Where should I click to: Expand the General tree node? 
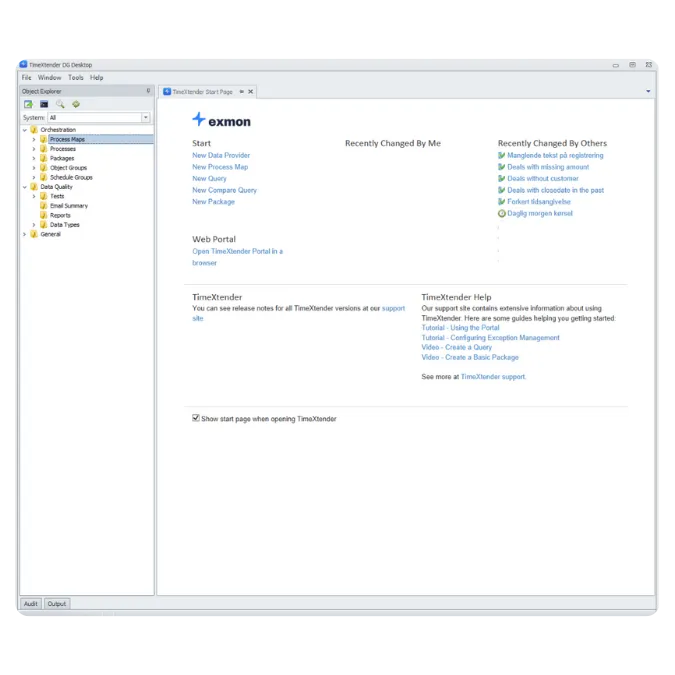click(x=25, y=234)
